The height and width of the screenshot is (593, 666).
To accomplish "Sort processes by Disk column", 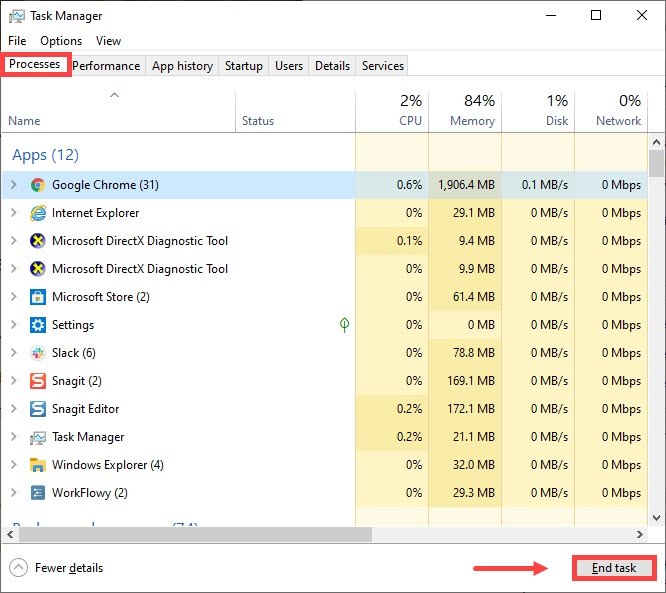I will point(538,110).
